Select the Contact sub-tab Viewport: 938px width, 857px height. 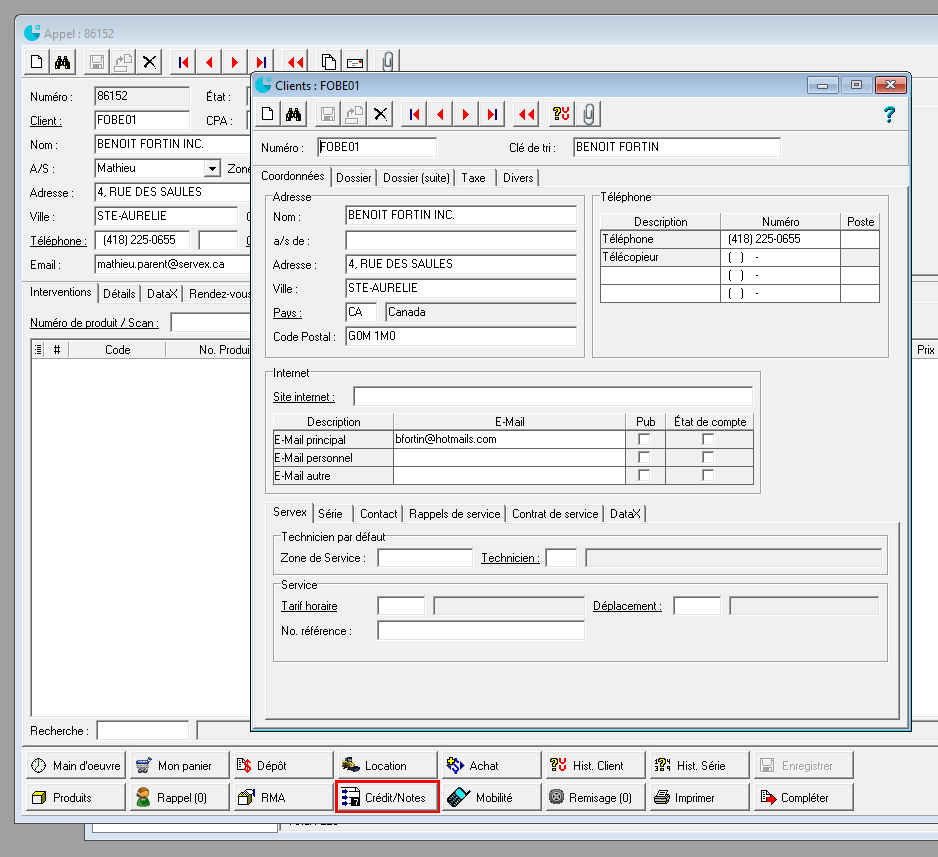[x=379, y=514]
